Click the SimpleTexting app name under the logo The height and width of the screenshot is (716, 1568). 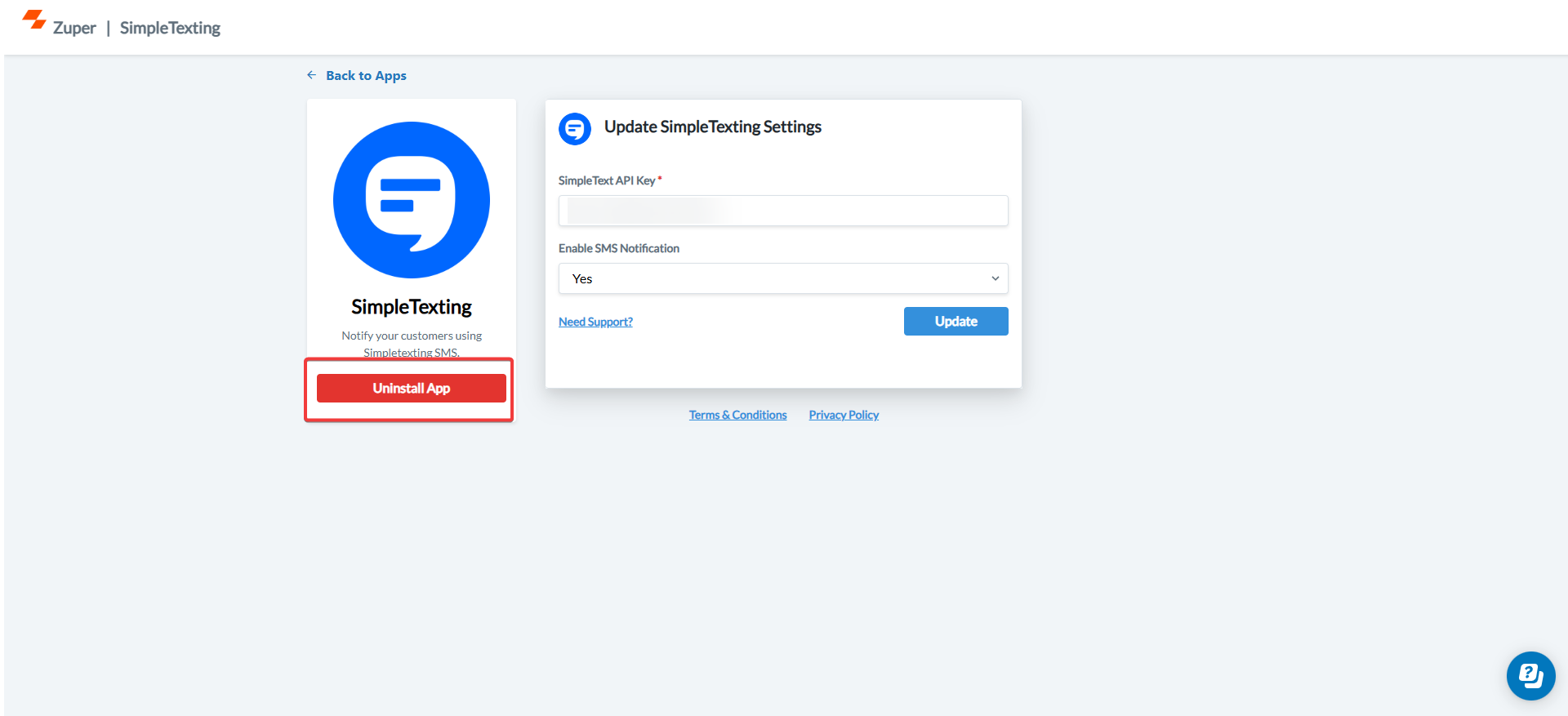(x=412, y=307)
